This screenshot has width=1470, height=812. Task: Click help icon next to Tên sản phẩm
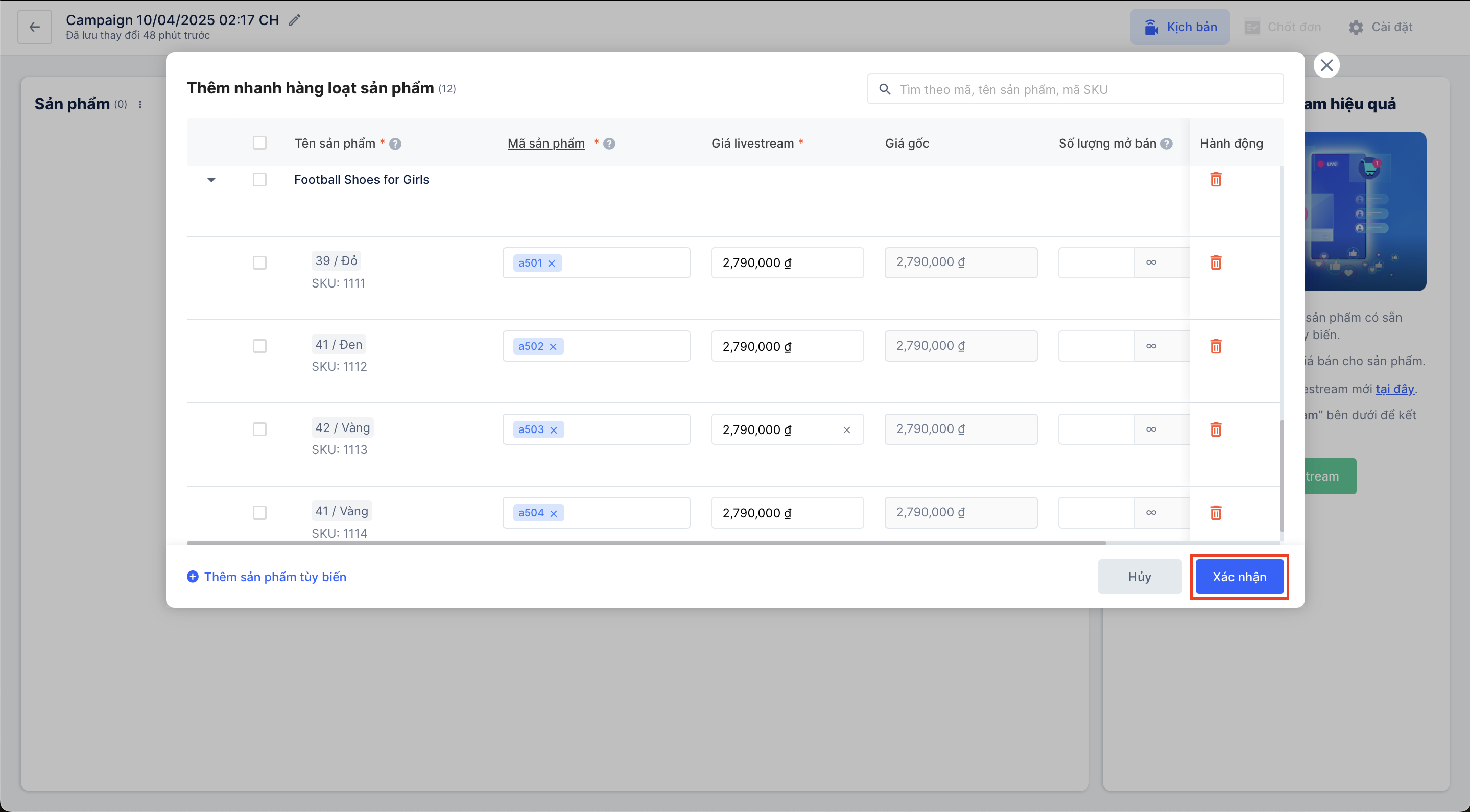(395, 144)
